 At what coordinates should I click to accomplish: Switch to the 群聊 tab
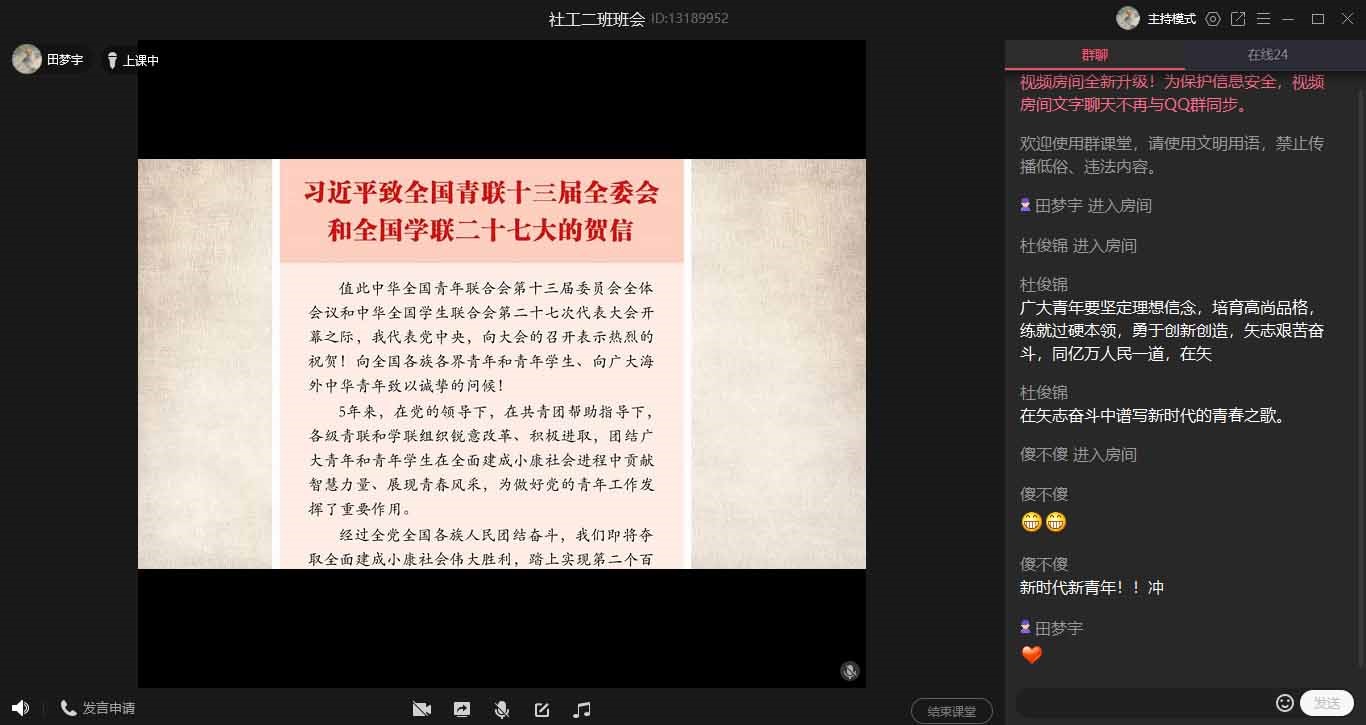click(1094, 55)
